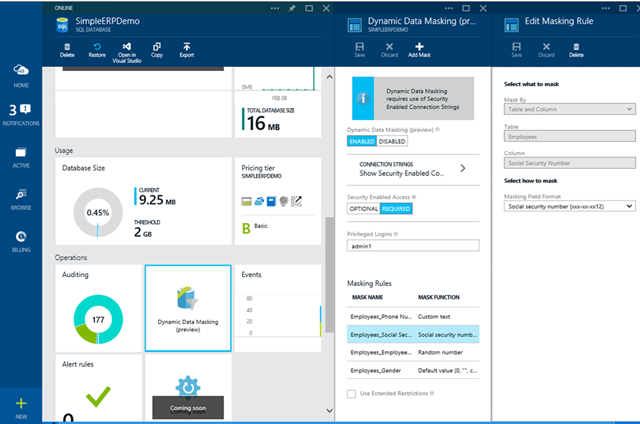Open the Pricing tier tile
The image size is (640, 424).
pos(278,201)
